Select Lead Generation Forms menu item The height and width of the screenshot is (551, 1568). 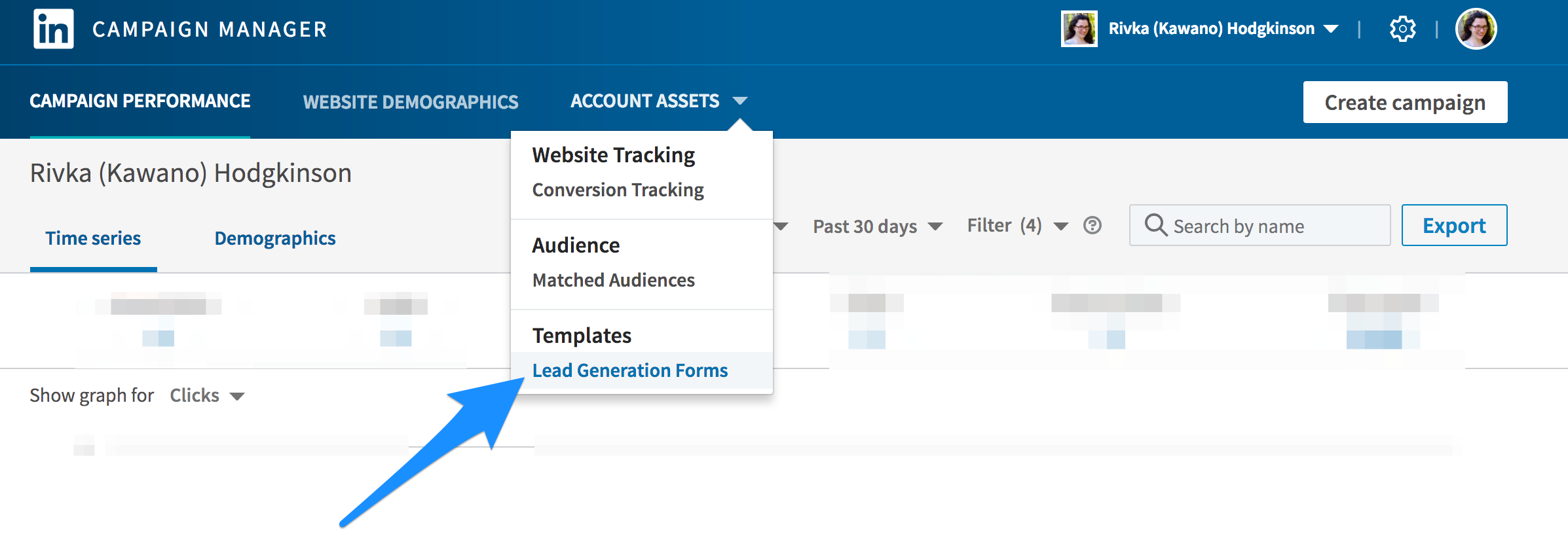pyautogui.click(x=629, y=370)
